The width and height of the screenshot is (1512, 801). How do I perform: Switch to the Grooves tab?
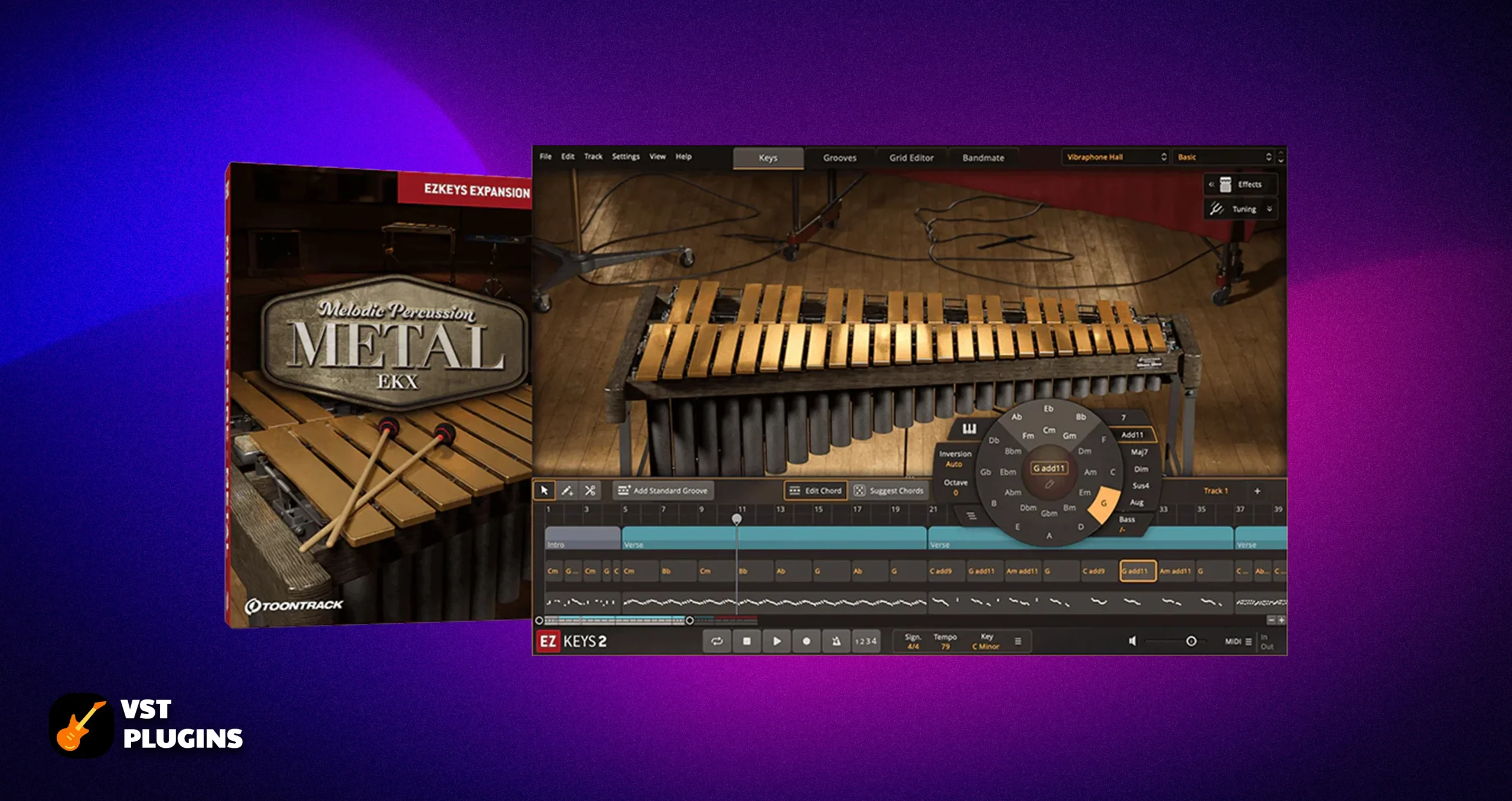[839, 158]
